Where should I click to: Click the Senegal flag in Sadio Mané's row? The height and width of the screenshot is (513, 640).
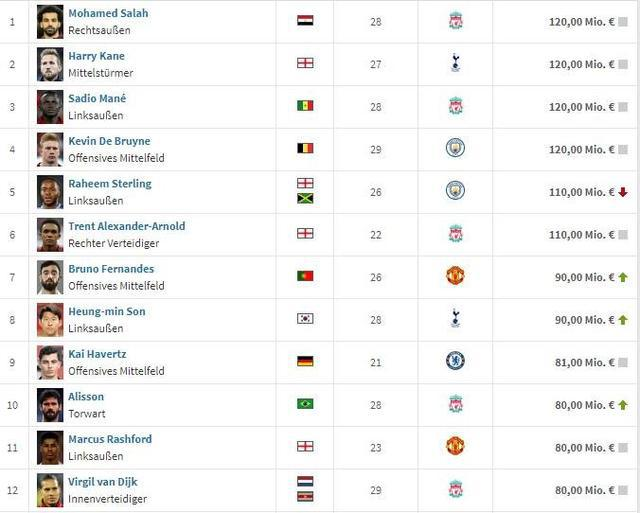tap(305, 106)
